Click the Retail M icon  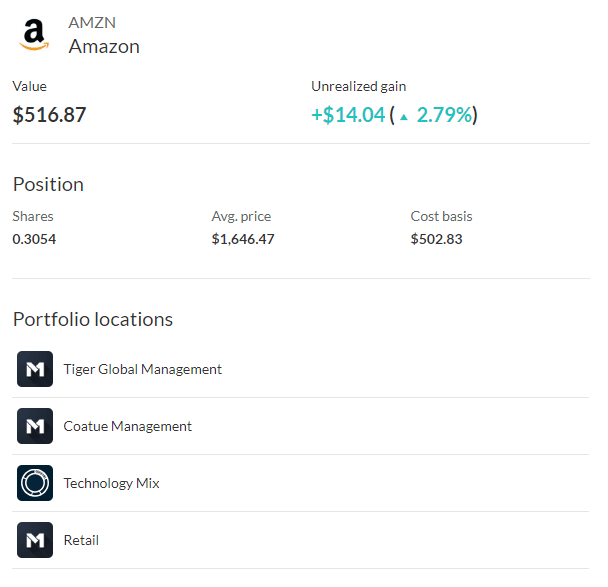point(35,540)
